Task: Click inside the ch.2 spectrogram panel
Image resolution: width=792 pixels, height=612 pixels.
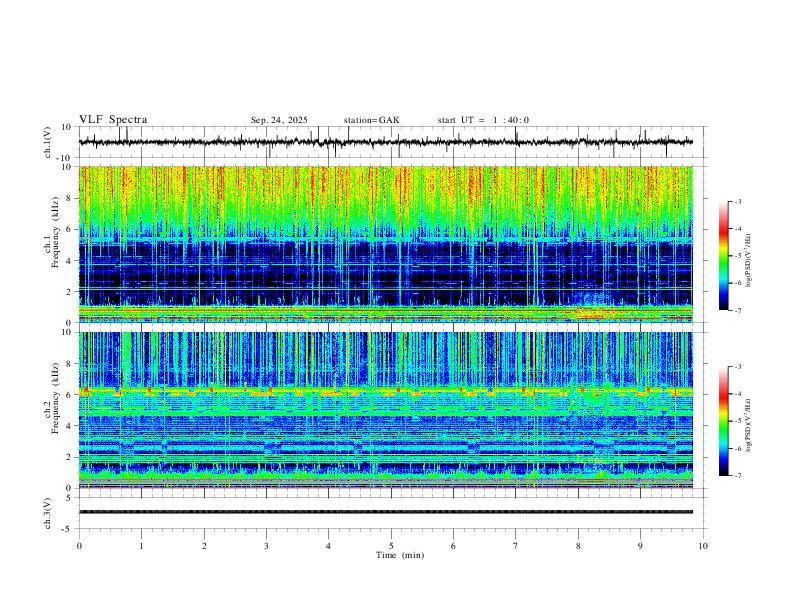Action: [x=386, y=410]
